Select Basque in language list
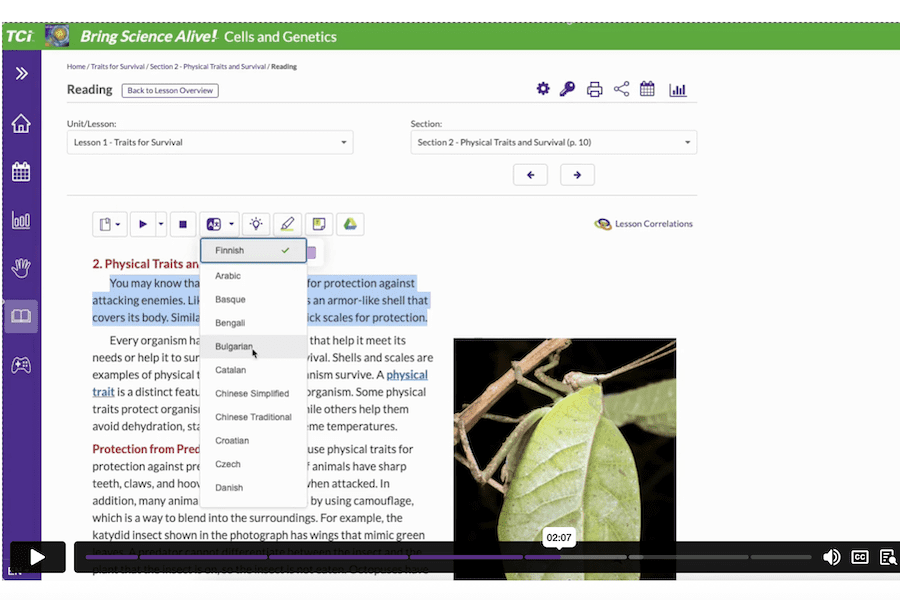This screenshot has width=900, height=600. click(253, 299)
